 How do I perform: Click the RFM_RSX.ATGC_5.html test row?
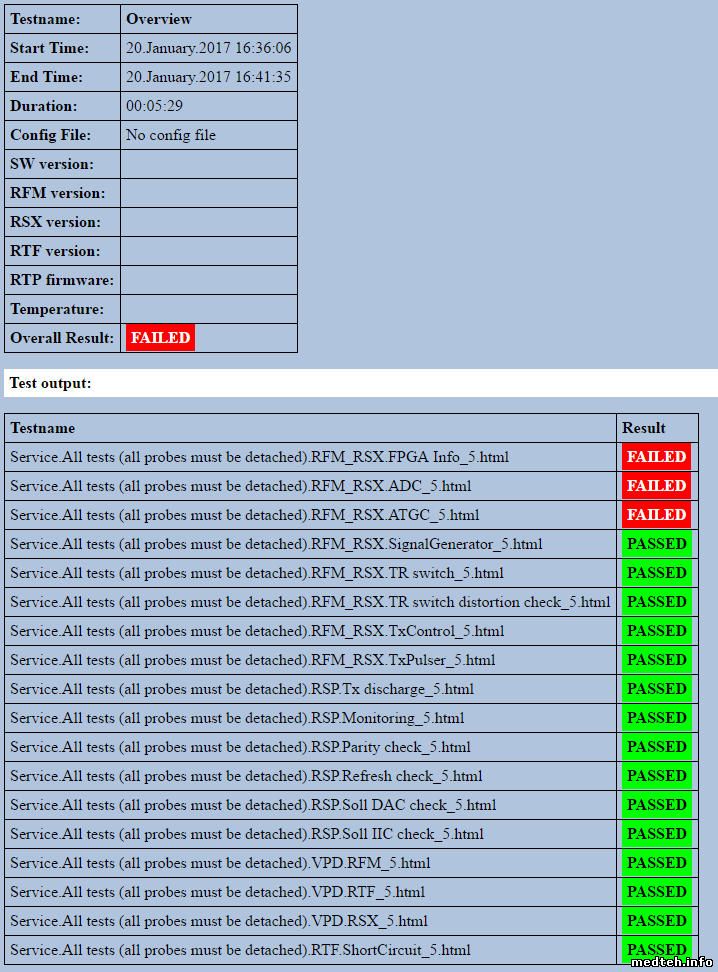pyautogui.click(x=244, y=515)
